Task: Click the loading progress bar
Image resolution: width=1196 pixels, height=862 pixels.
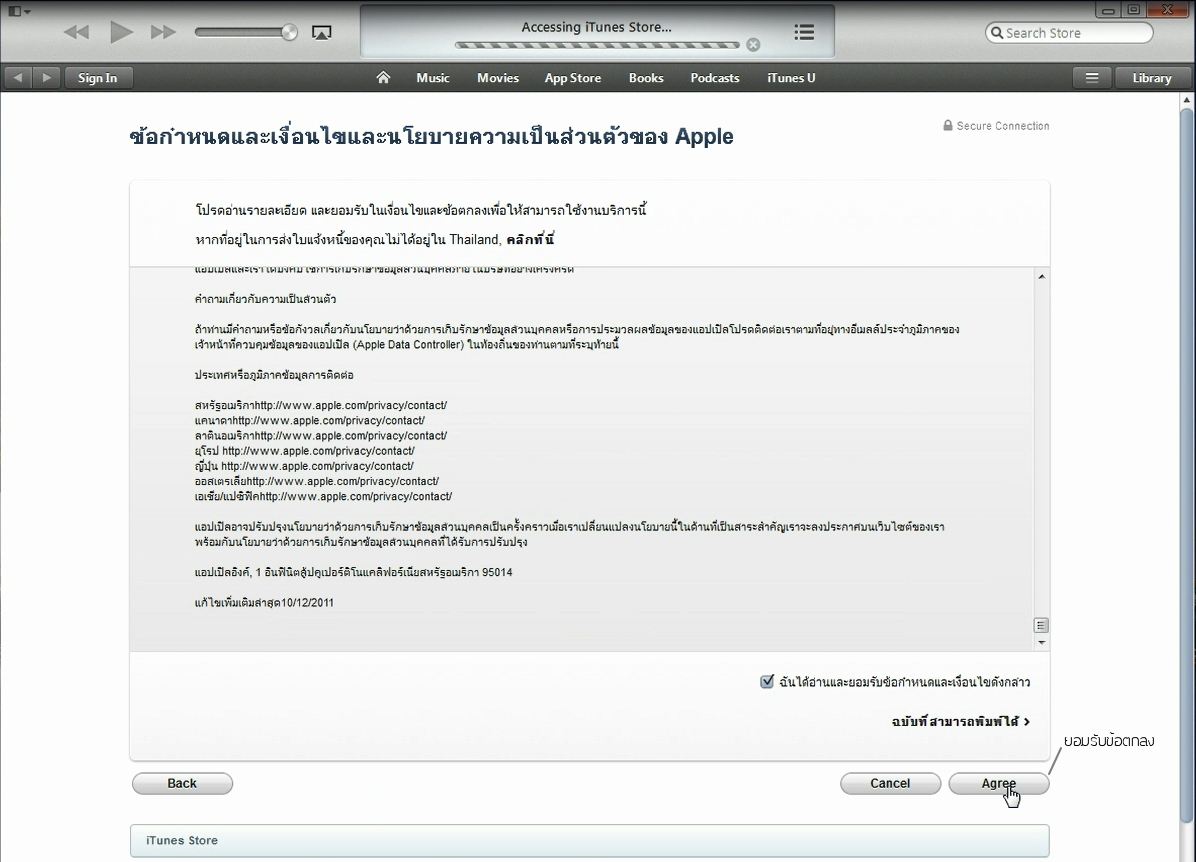Action: click(597, 45)
